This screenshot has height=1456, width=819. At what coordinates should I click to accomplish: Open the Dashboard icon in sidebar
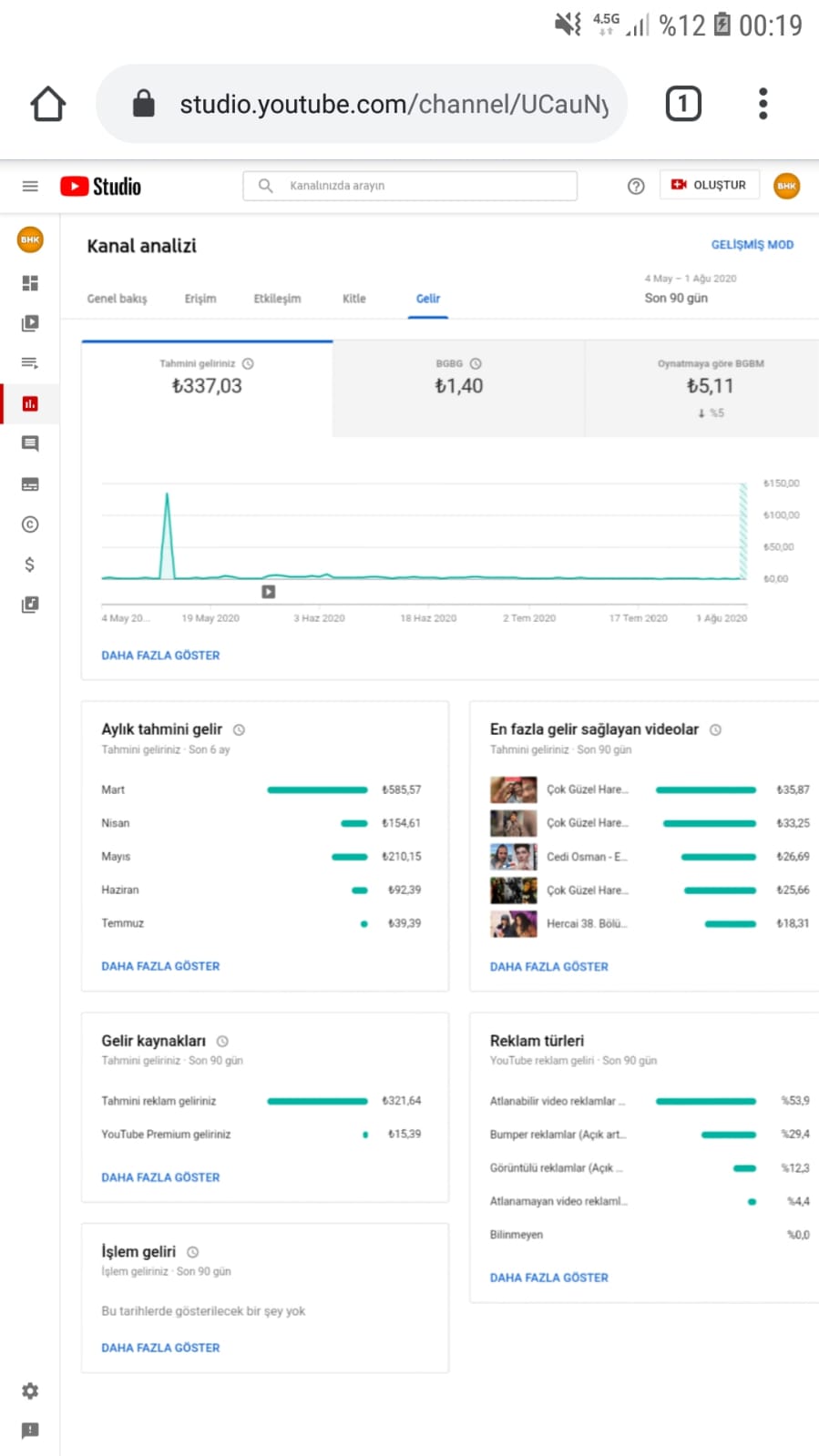point(30,283)
